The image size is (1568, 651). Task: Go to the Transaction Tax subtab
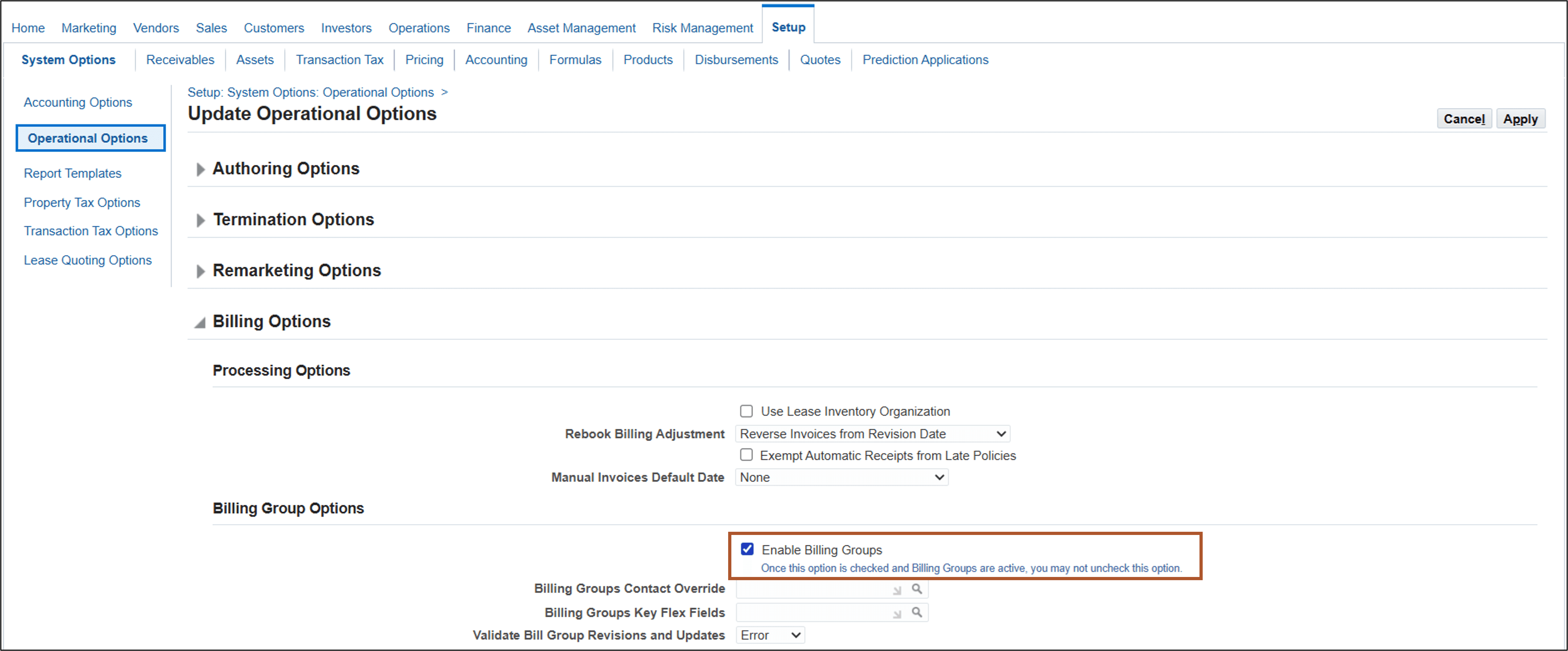(x=339, y=59)
